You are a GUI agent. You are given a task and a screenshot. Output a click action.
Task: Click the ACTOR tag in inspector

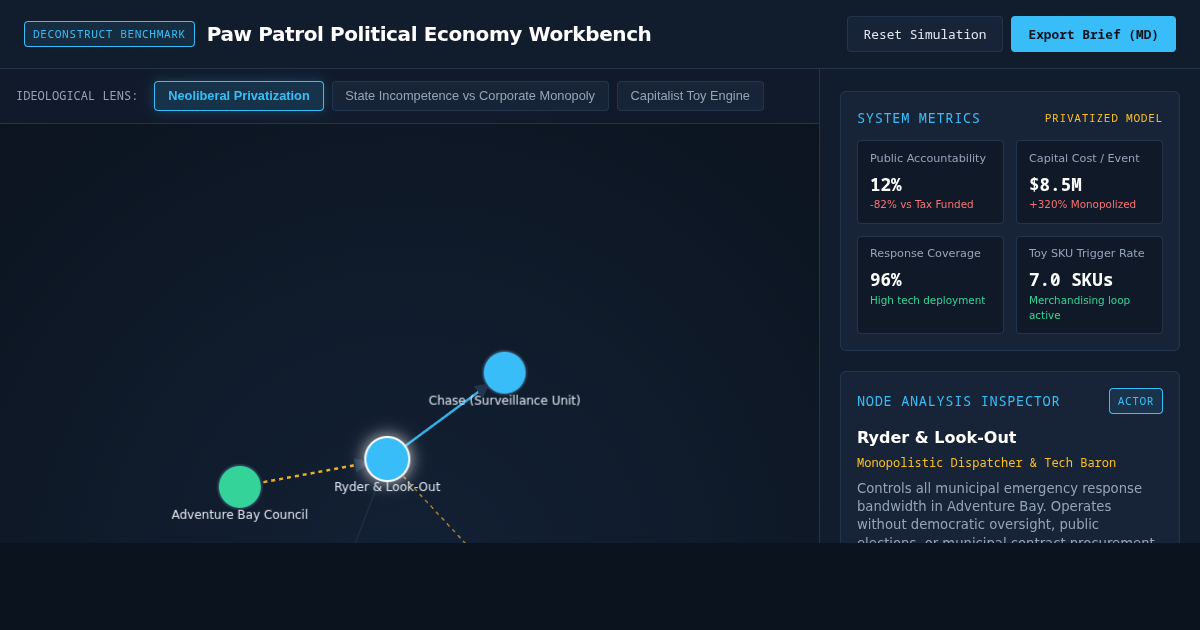[x=1136, y=401]
